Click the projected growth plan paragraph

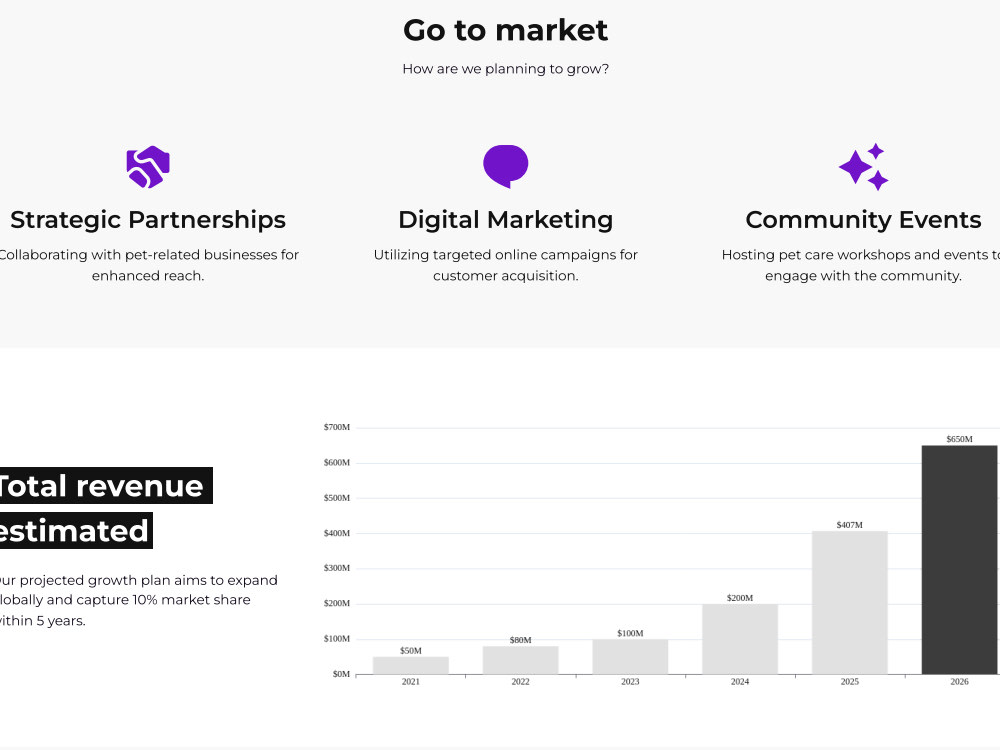(138, 600)
